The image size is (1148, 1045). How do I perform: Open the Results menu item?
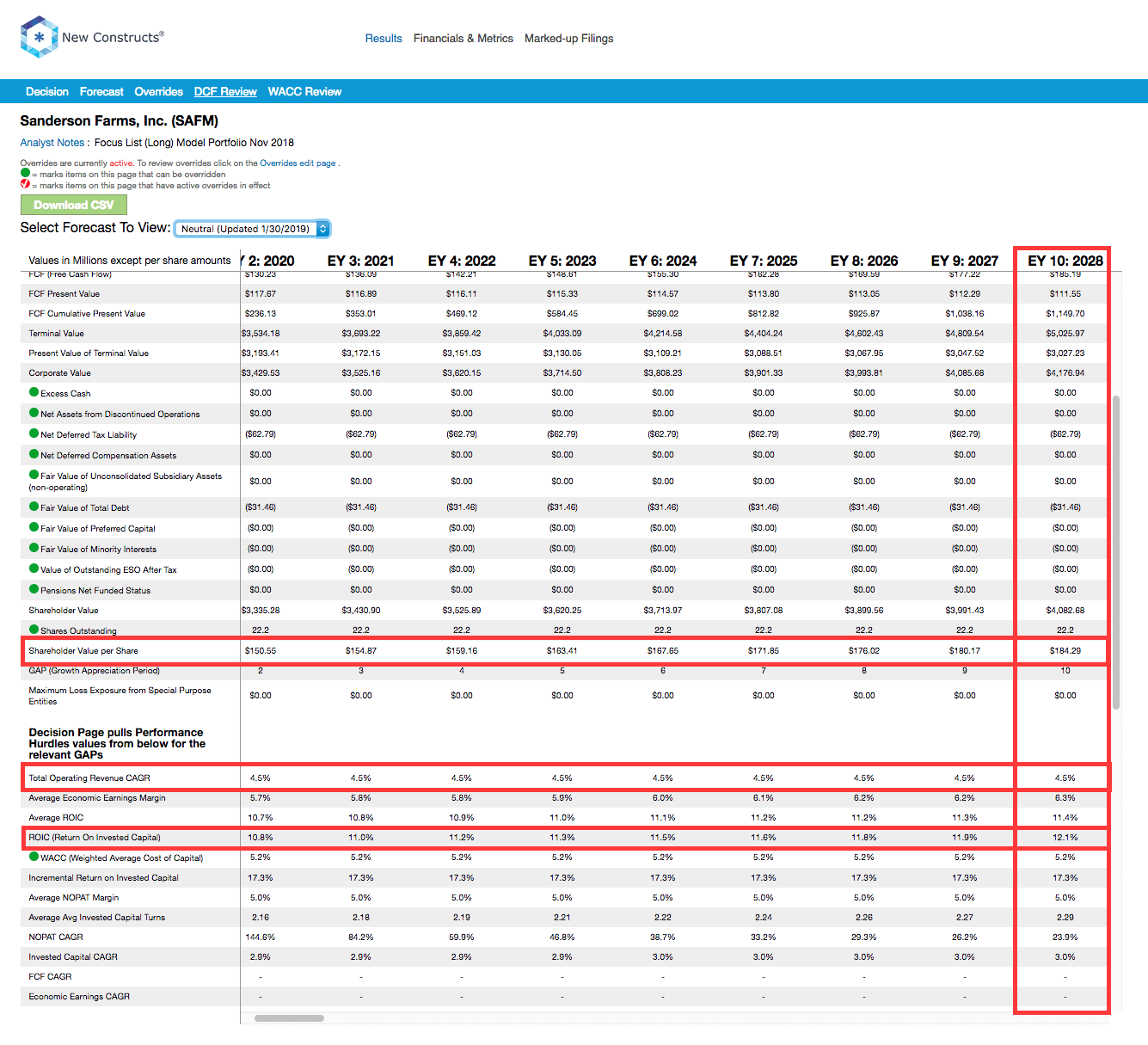click(x=384, y=39)
